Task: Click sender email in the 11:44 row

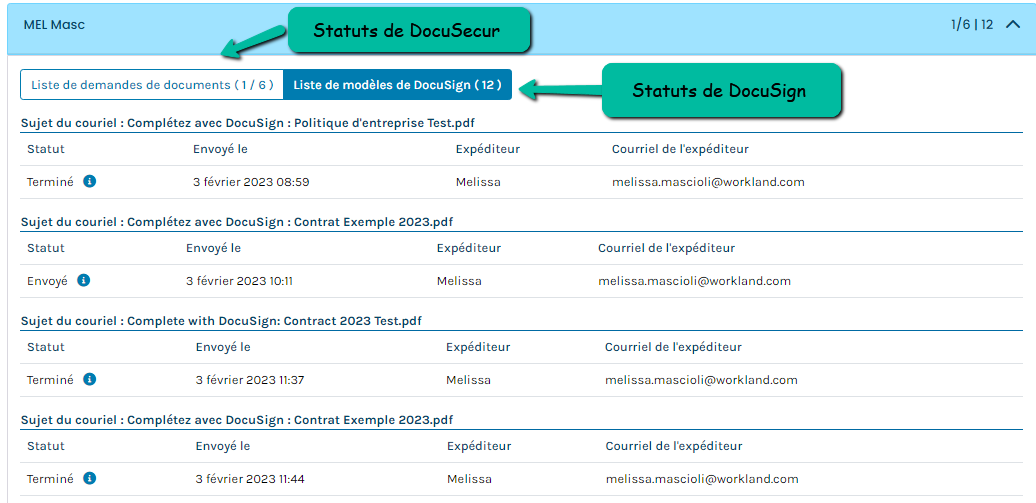Action: click(702, 480)
